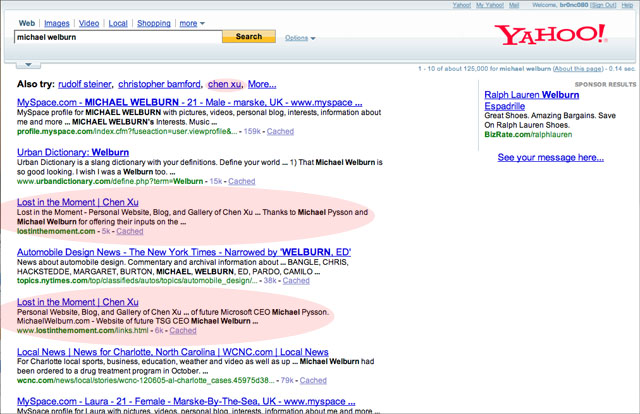The height and width of the screenshot is (414, 640).
Task: Click the 'About this page' link
Action: pos(578,69)
